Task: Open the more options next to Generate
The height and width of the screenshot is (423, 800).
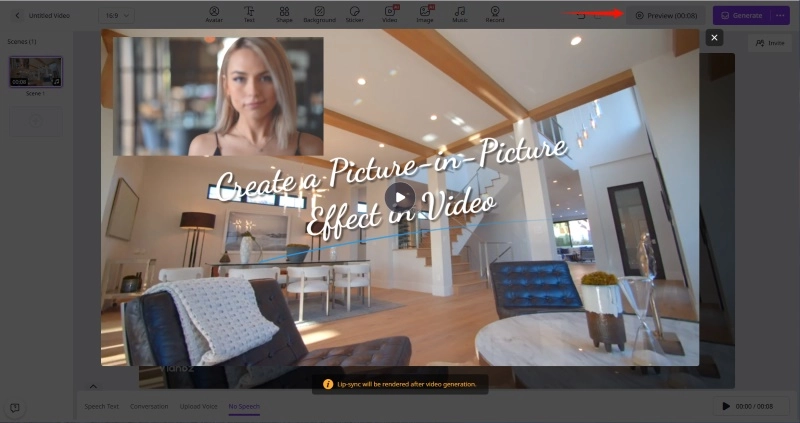Action: [781, 15]
